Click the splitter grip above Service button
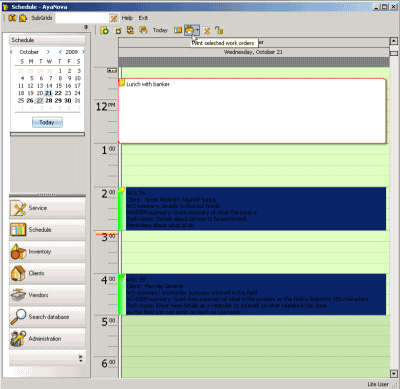Screen dimensions: 400x389 point(47,195)
